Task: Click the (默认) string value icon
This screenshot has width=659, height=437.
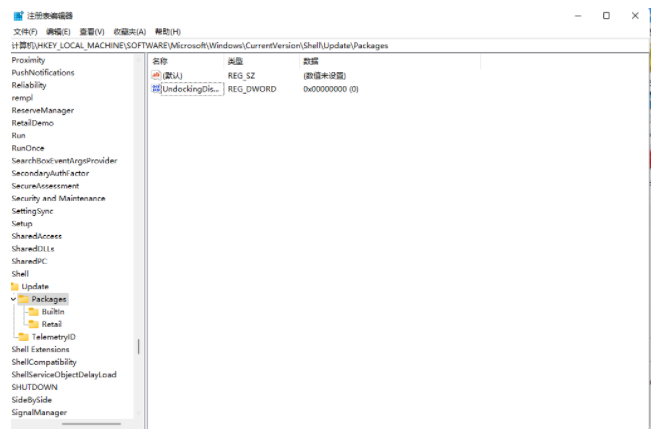Action: pos(156,76)
